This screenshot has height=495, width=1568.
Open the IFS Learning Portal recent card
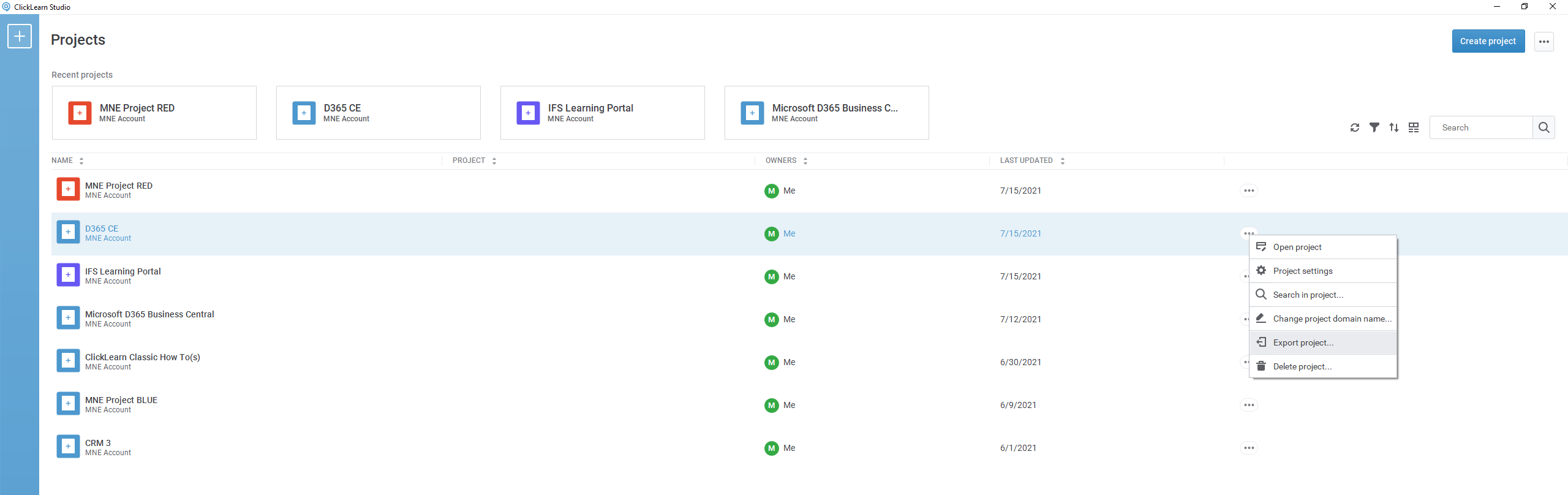[x=603, y=113]
